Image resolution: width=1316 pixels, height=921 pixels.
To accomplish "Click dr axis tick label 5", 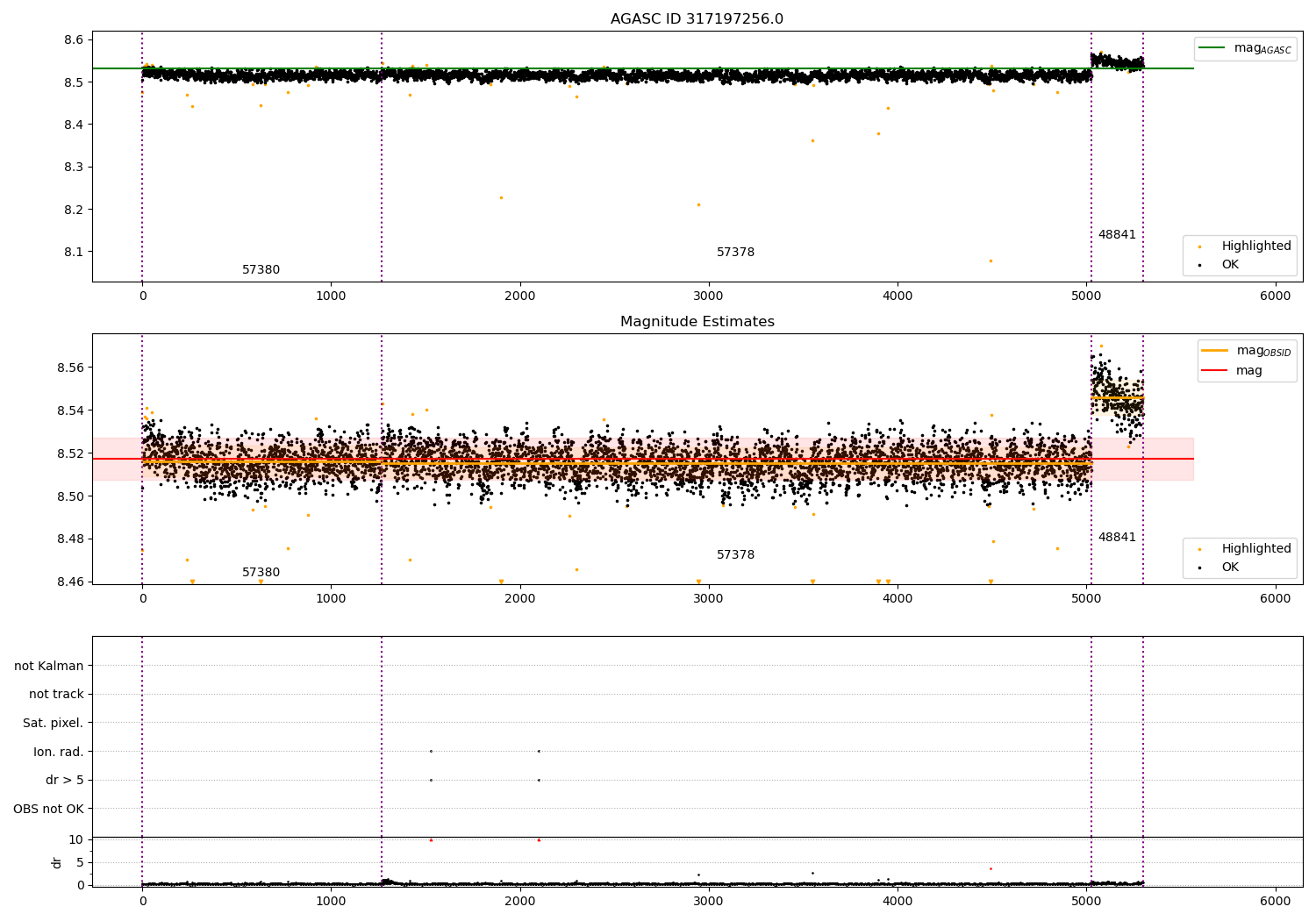I will (x=80, y=862).
